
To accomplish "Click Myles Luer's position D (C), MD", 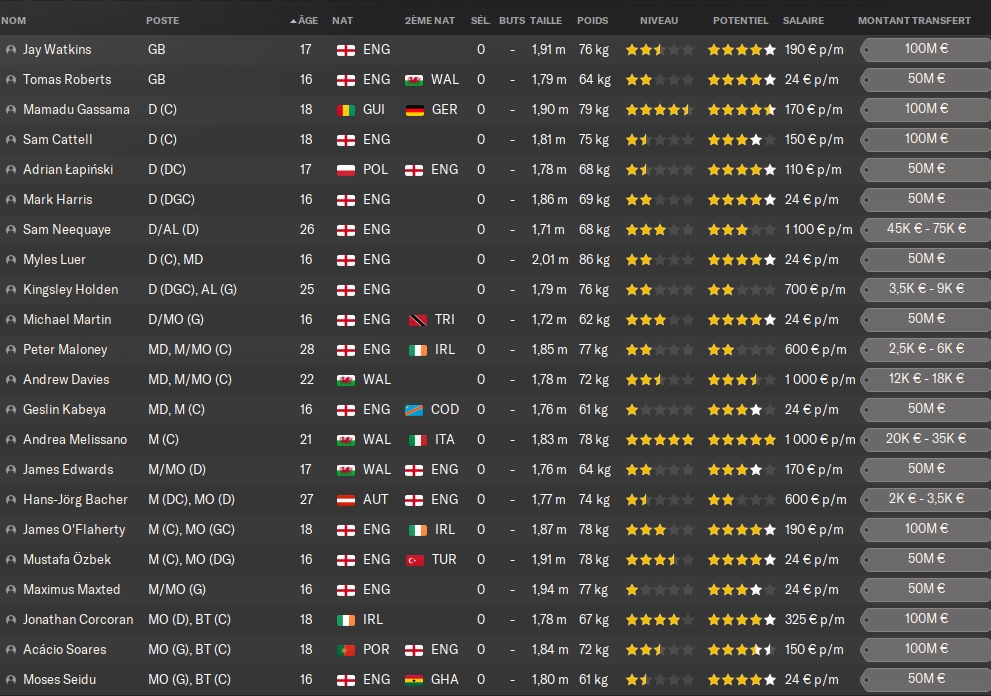I will point(175,259).
